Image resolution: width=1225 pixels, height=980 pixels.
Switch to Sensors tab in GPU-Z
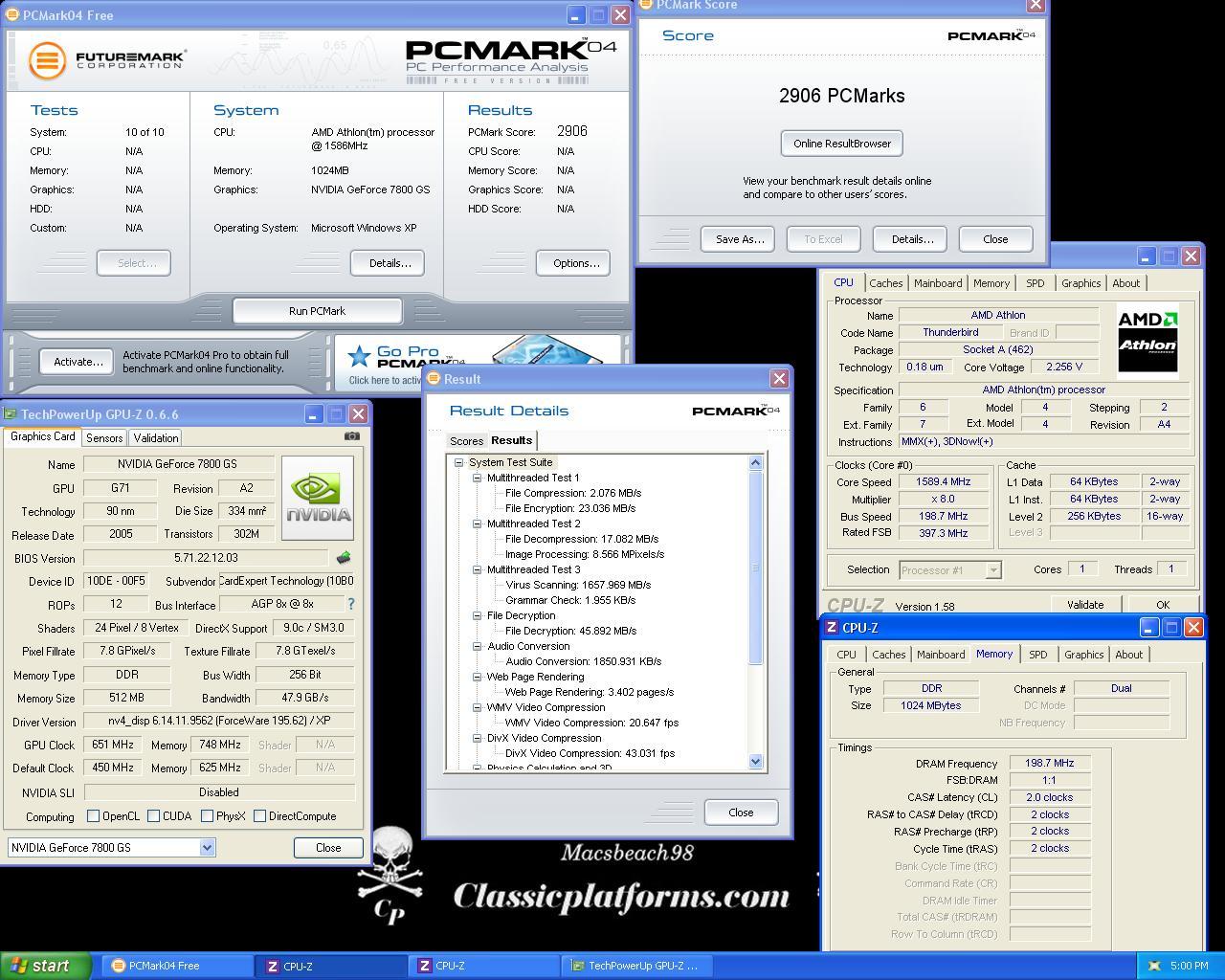(104, 437)
